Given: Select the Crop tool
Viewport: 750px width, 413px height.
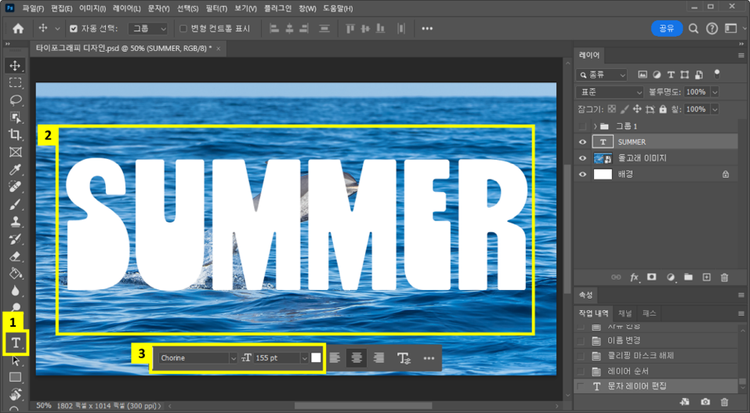Looking at the screenshot, I should pos(15,135).
